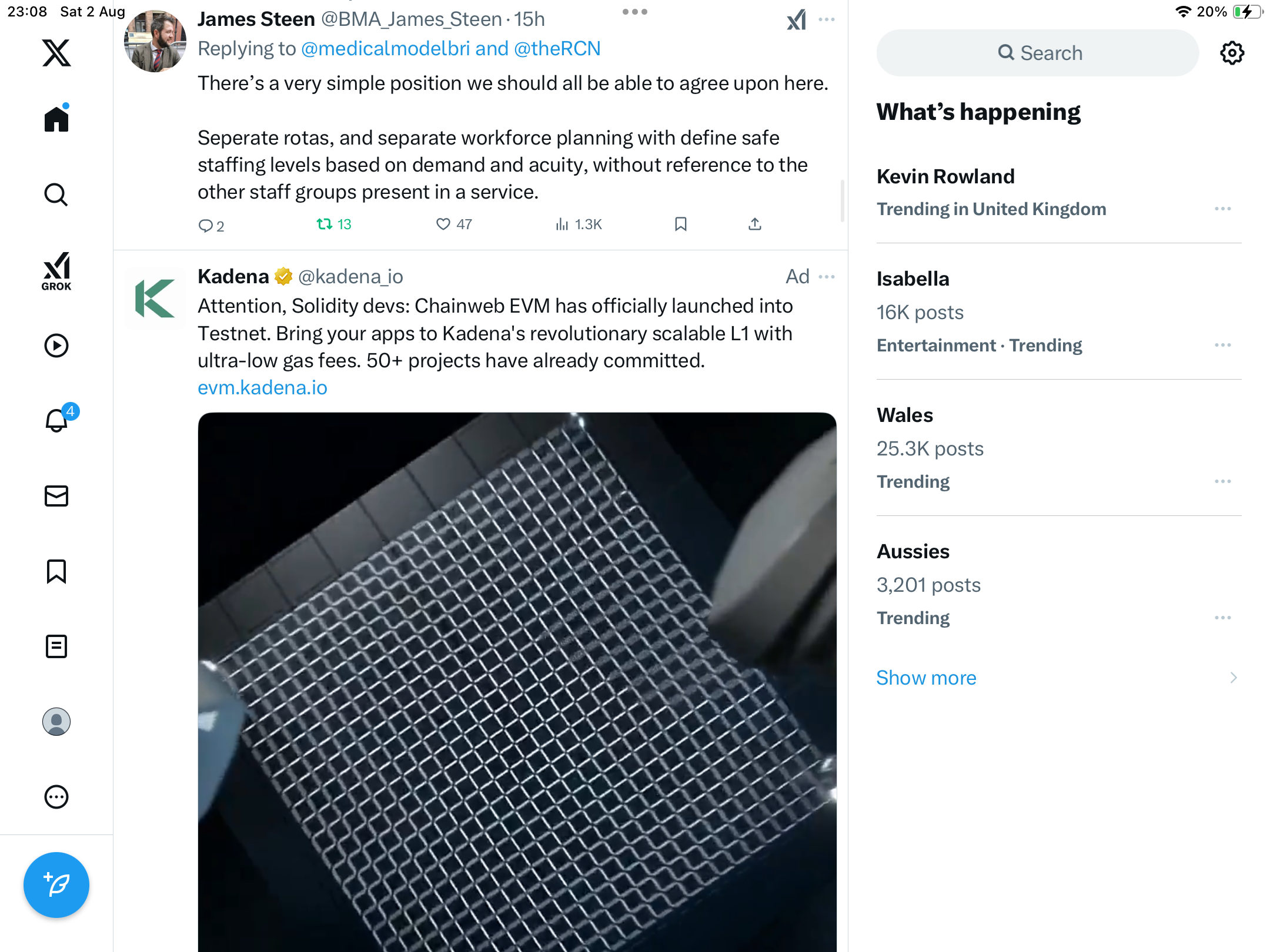Open the Bookmarks sidebar item
This screenshot has width=1270, height=952.
point(56,571)
